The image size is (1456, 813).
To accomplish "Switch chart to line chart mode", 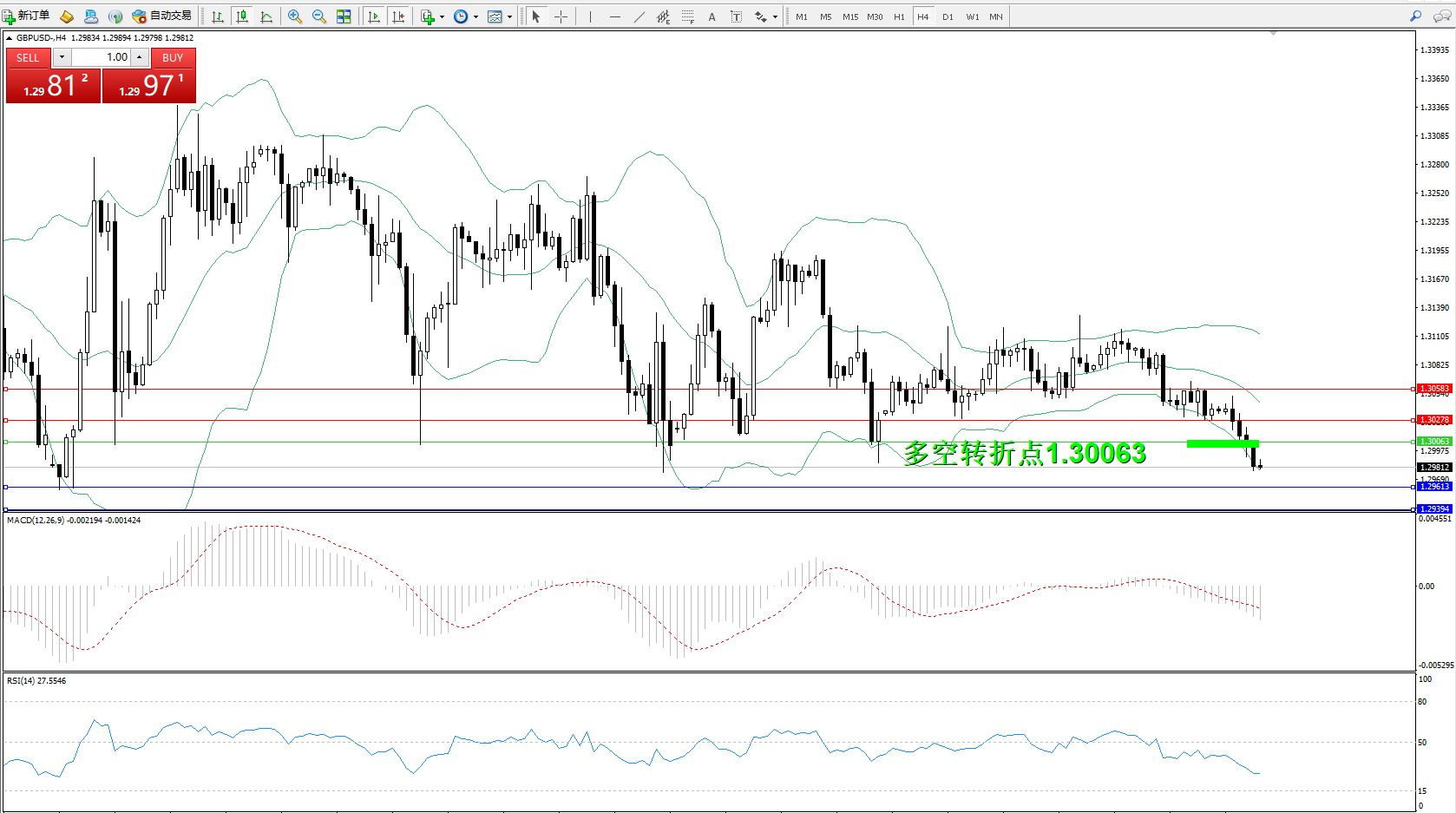I will click(266, 16).
